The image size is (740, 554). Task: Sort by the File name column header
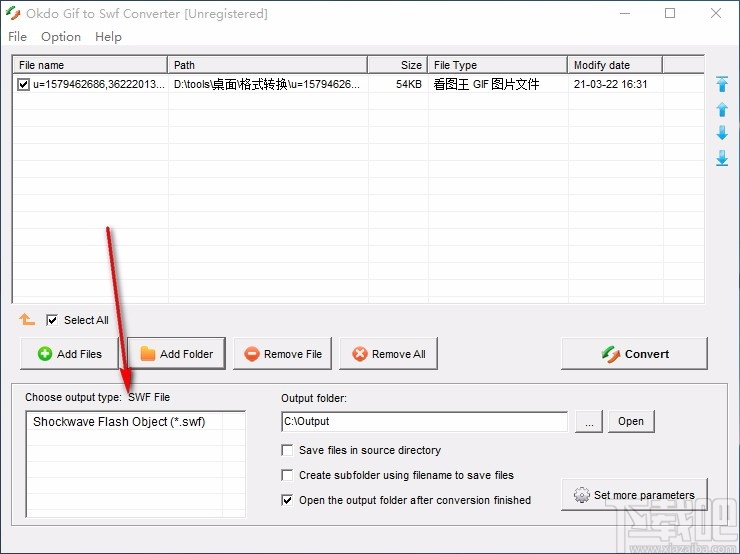[90, 65]
